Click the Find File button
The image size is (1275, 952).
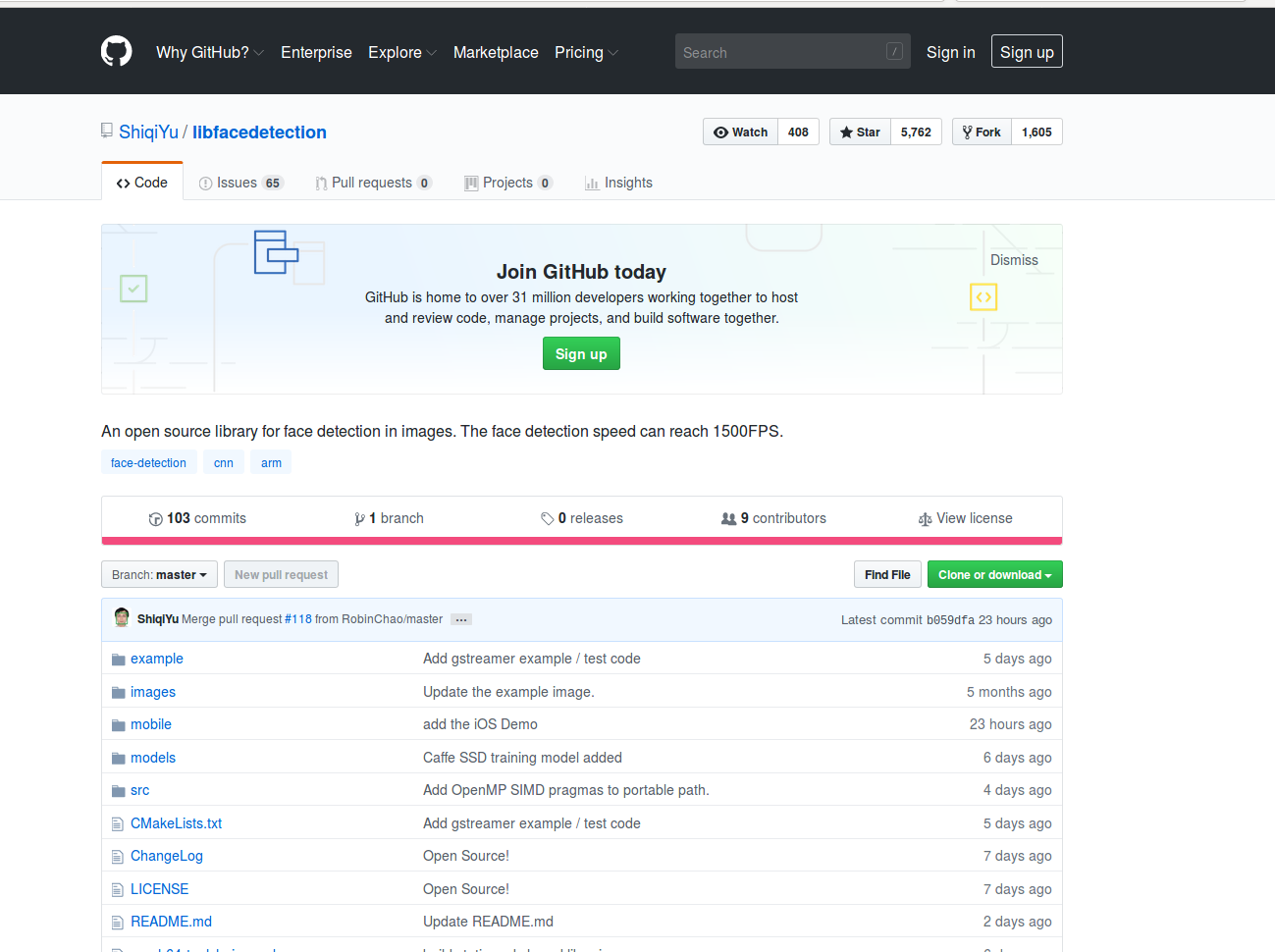(887, 574)
